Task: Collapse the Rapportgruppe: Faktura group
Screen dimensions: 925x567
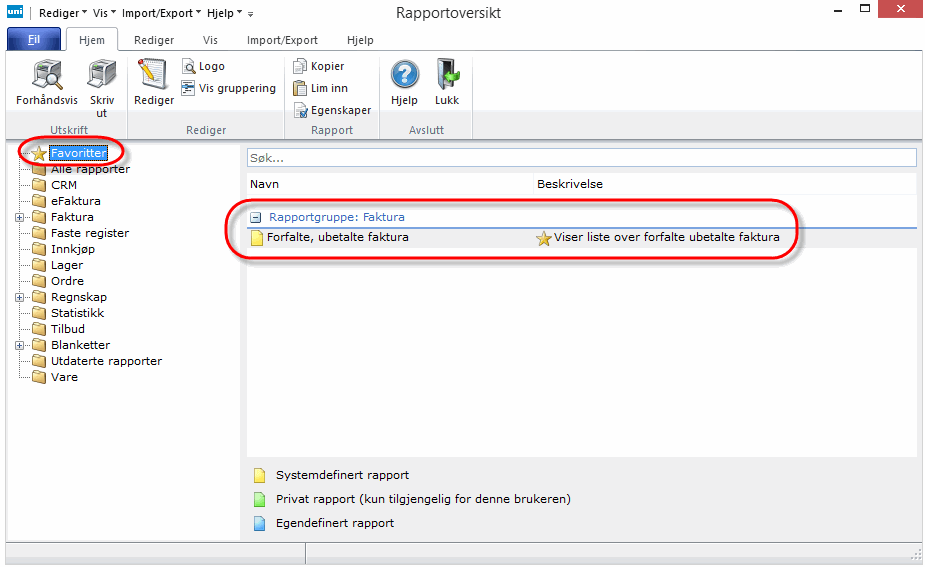Action: 256,217
